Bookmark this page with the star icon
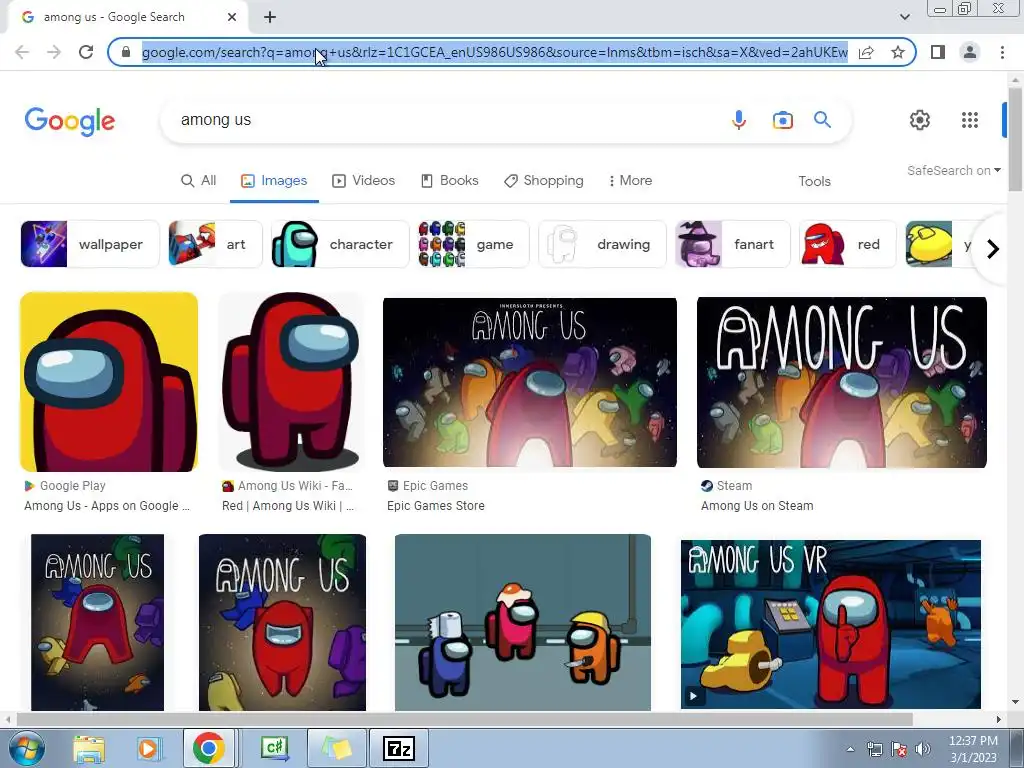Image resolution: width=1024 pixels, height=768 pixels. point(898,52)
